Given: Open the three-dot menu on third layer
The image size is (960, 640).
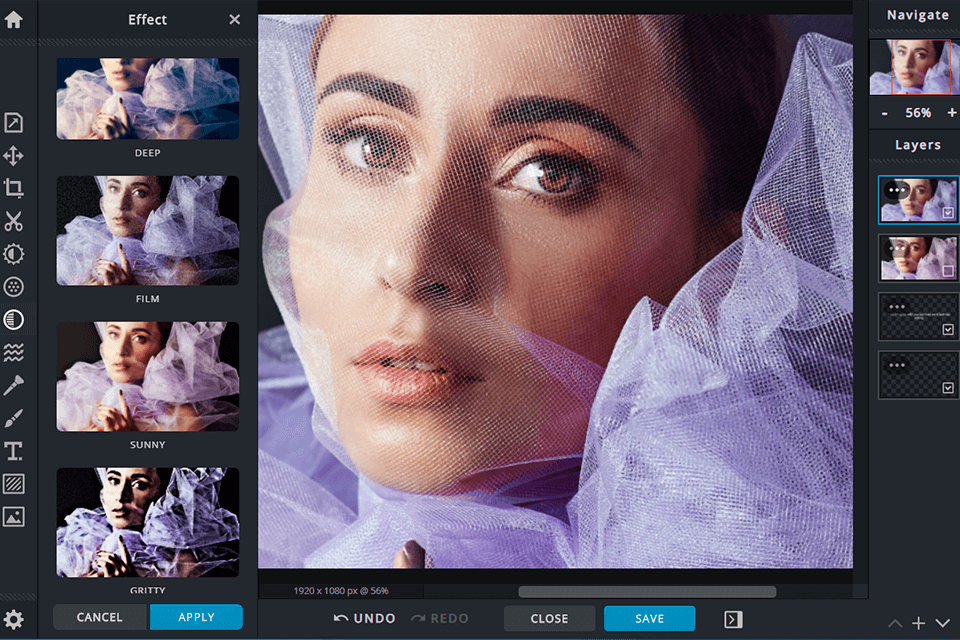Looking at the screenshot, I should click(897, 306).
